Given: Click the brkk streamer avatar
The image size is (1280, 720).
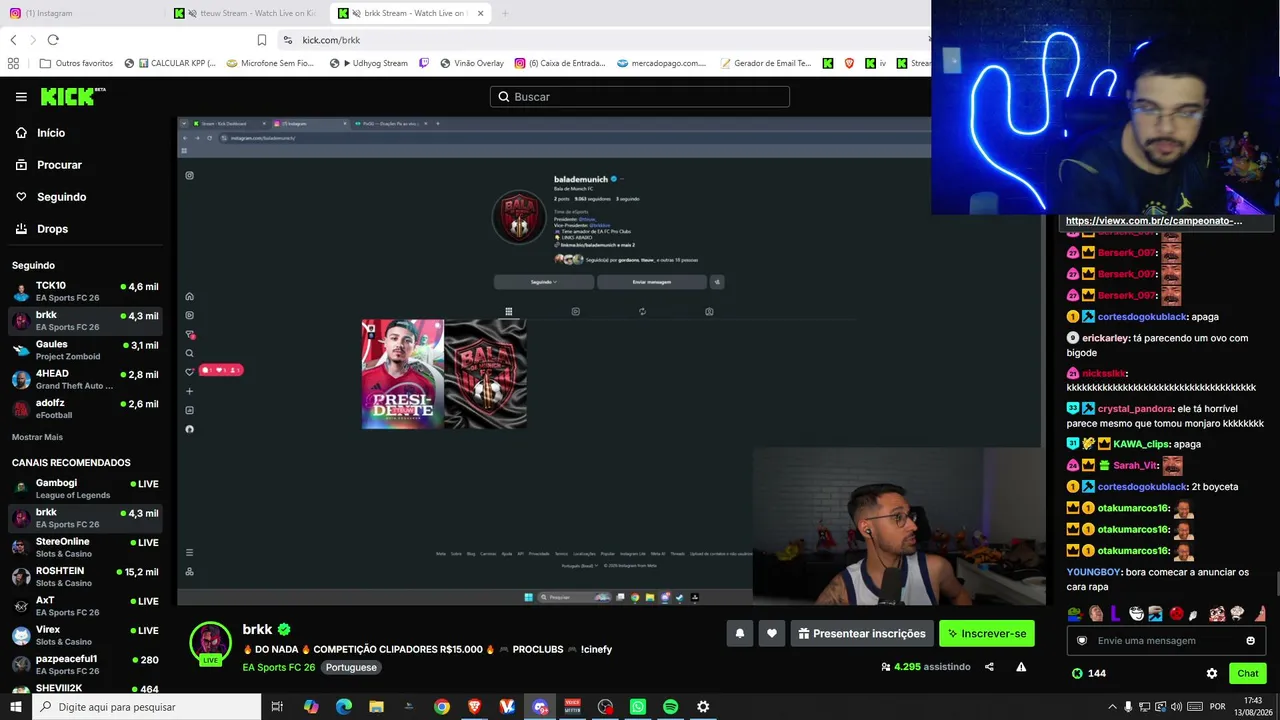Looking at the screenshot, I should (210, 642).
